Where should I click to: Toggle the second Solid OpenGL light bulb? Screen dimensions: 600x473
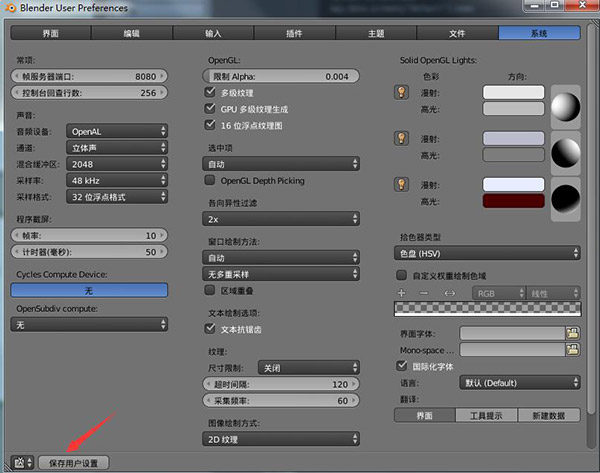pos(403,138)
